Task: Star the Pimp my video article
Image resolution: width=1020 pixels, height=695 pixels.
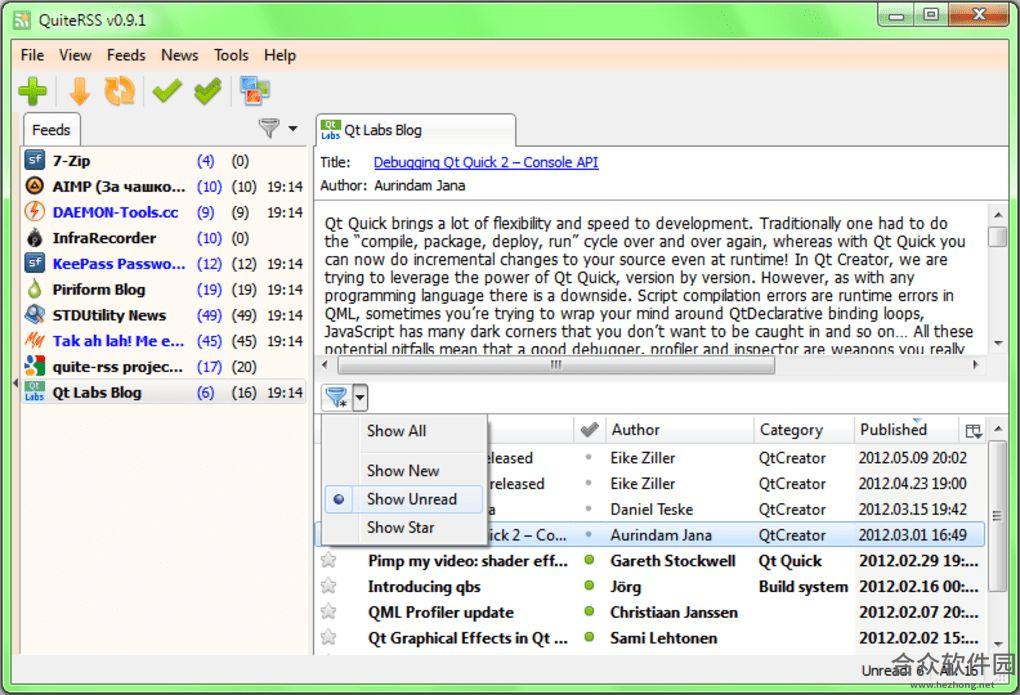Action: tap(329, 560)
